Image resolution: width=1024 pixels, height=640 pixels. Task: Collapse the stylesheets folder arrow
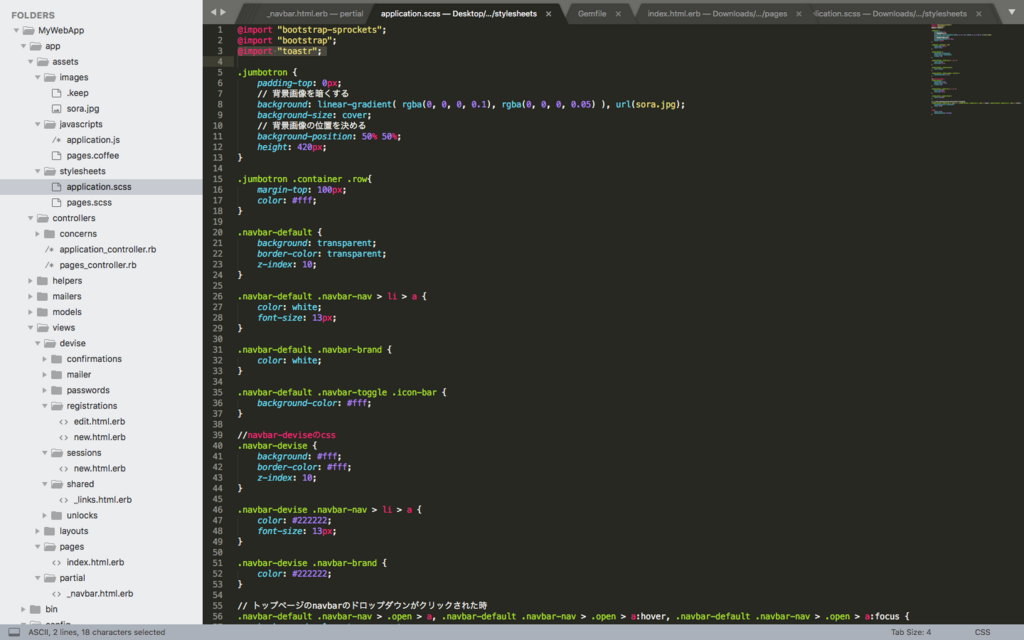click(38, 171)
